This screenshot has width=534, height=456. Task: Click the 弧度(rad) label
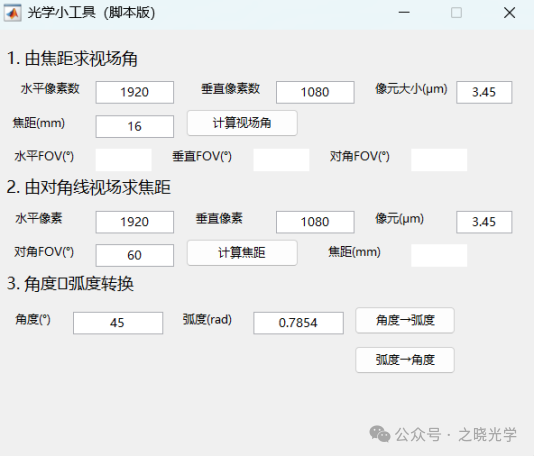tap(207, 319)
